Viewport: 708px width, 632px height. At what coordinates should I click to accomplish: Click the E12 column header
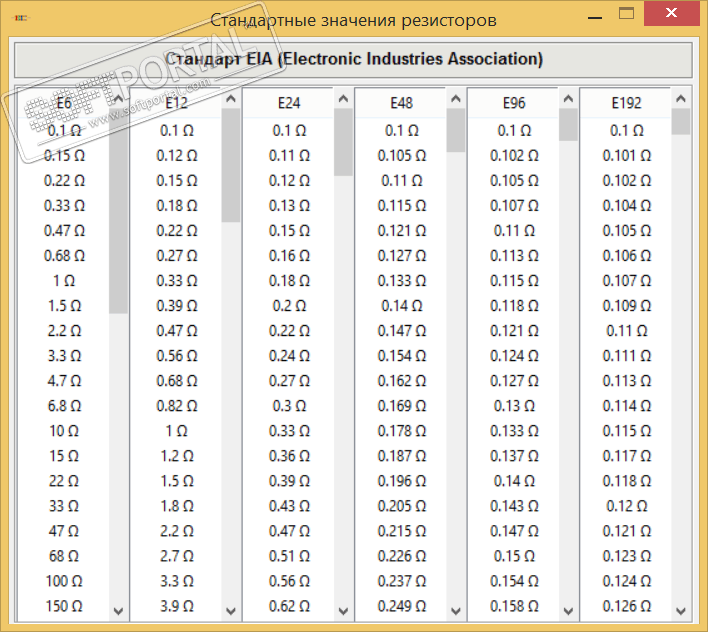177,103
